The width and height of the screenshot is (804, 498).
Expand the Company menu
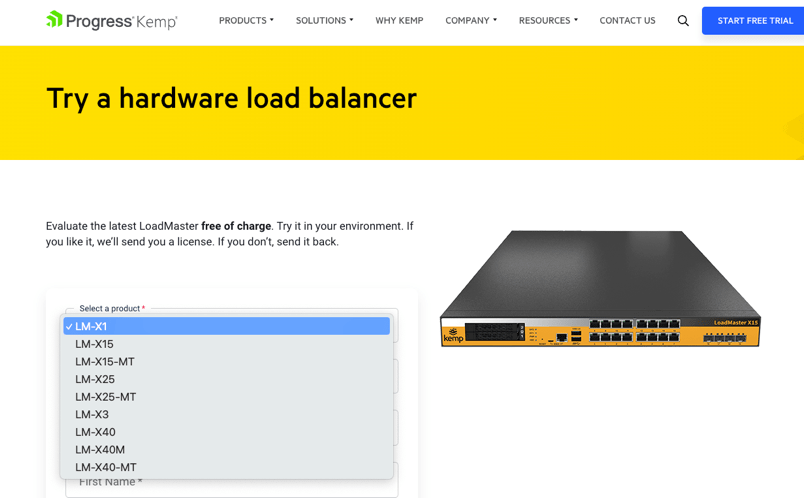(x=471, y=21)
